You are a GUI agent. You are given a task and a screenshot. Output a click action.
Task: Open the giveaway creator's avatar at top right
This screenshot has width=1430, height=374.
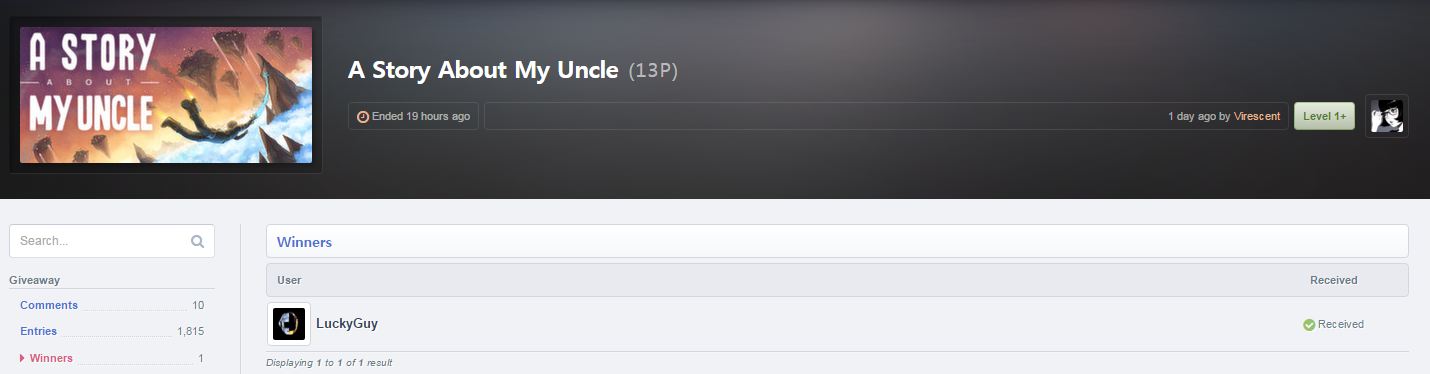pyautogui.click(x=1387, y=116)
